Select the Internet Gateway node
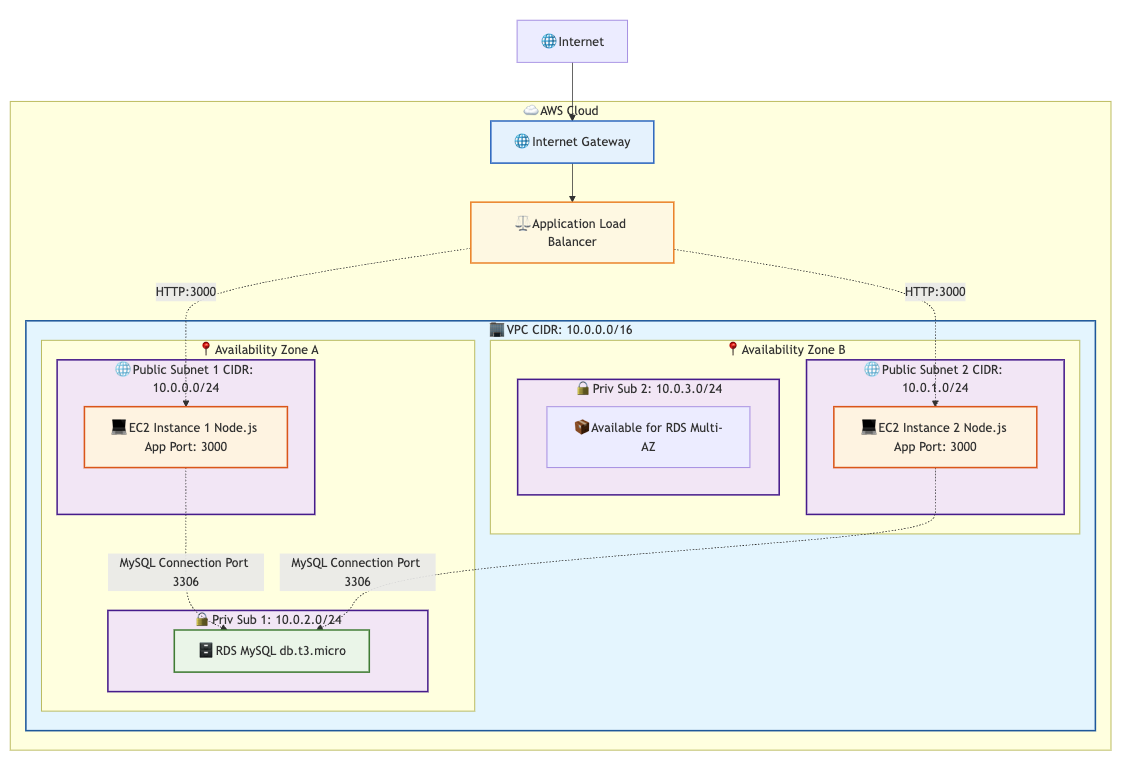Screen dimensions: 1122x761 (572, 142)
